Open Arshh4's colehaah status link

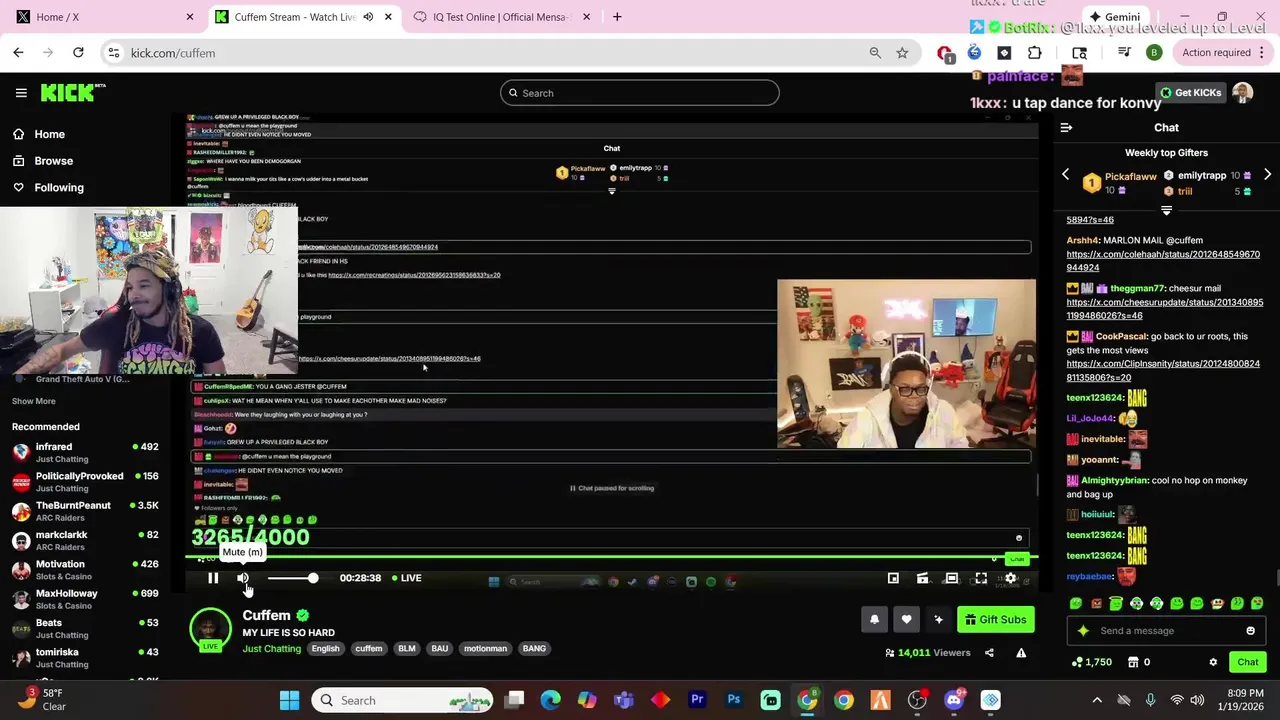tap(1163, 261)
